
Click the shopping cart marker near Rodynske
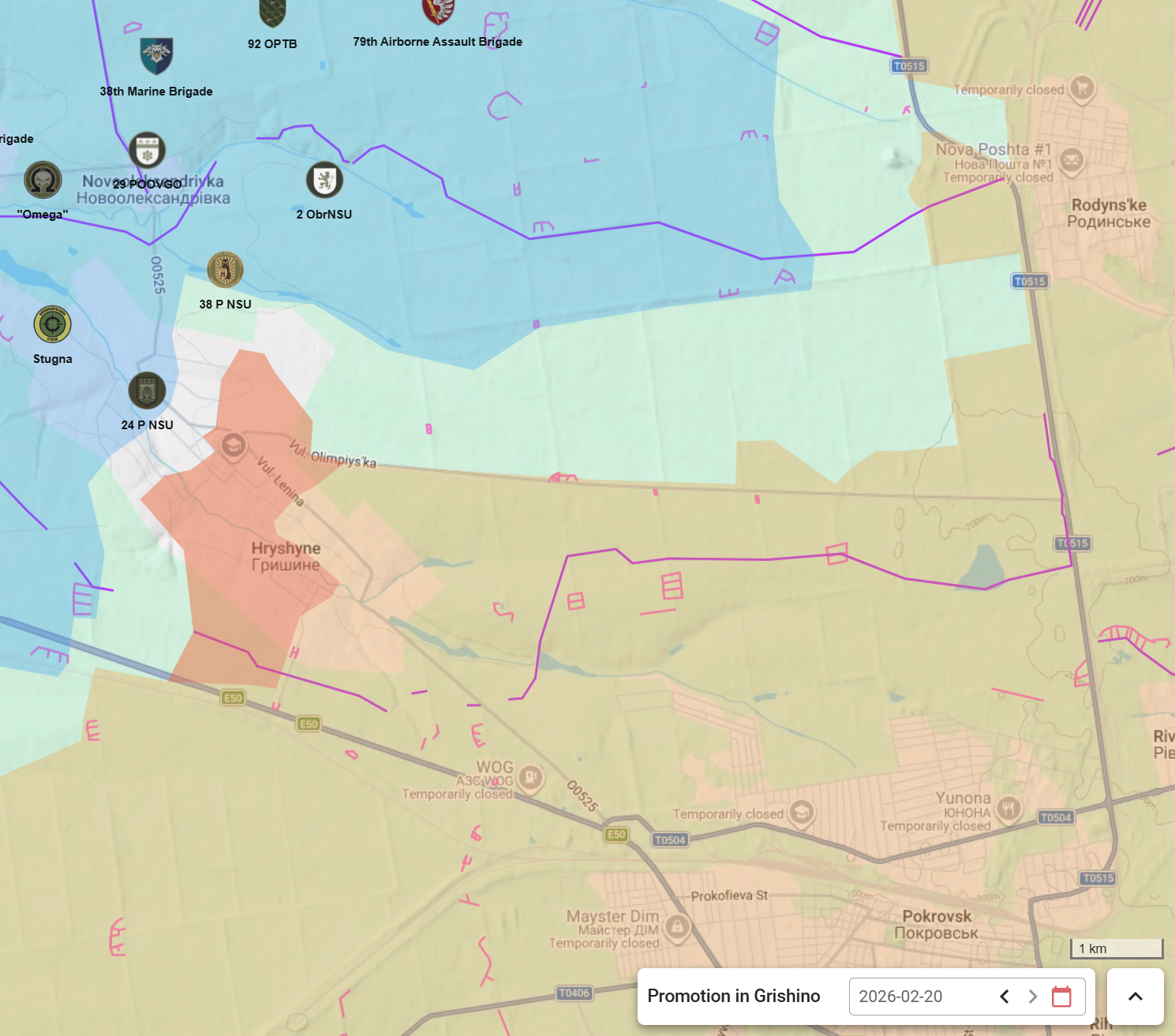tap(1082, 88)
